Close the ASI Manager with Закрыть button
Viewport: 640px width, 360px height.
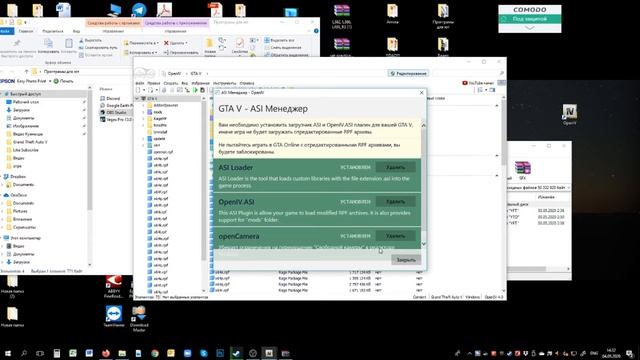[406, 260]
